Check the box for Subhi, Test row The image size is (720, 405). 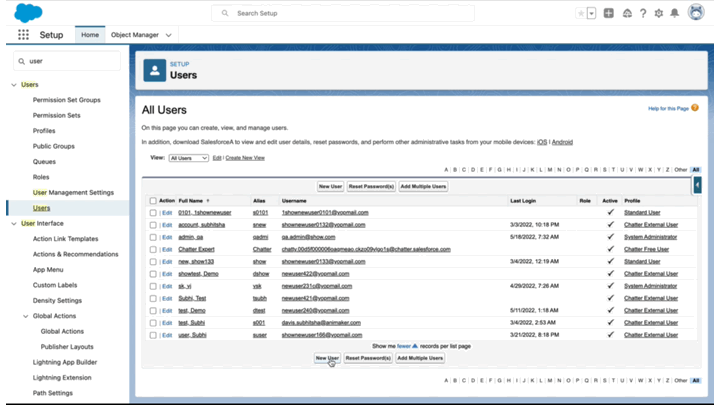click(153, 298)
